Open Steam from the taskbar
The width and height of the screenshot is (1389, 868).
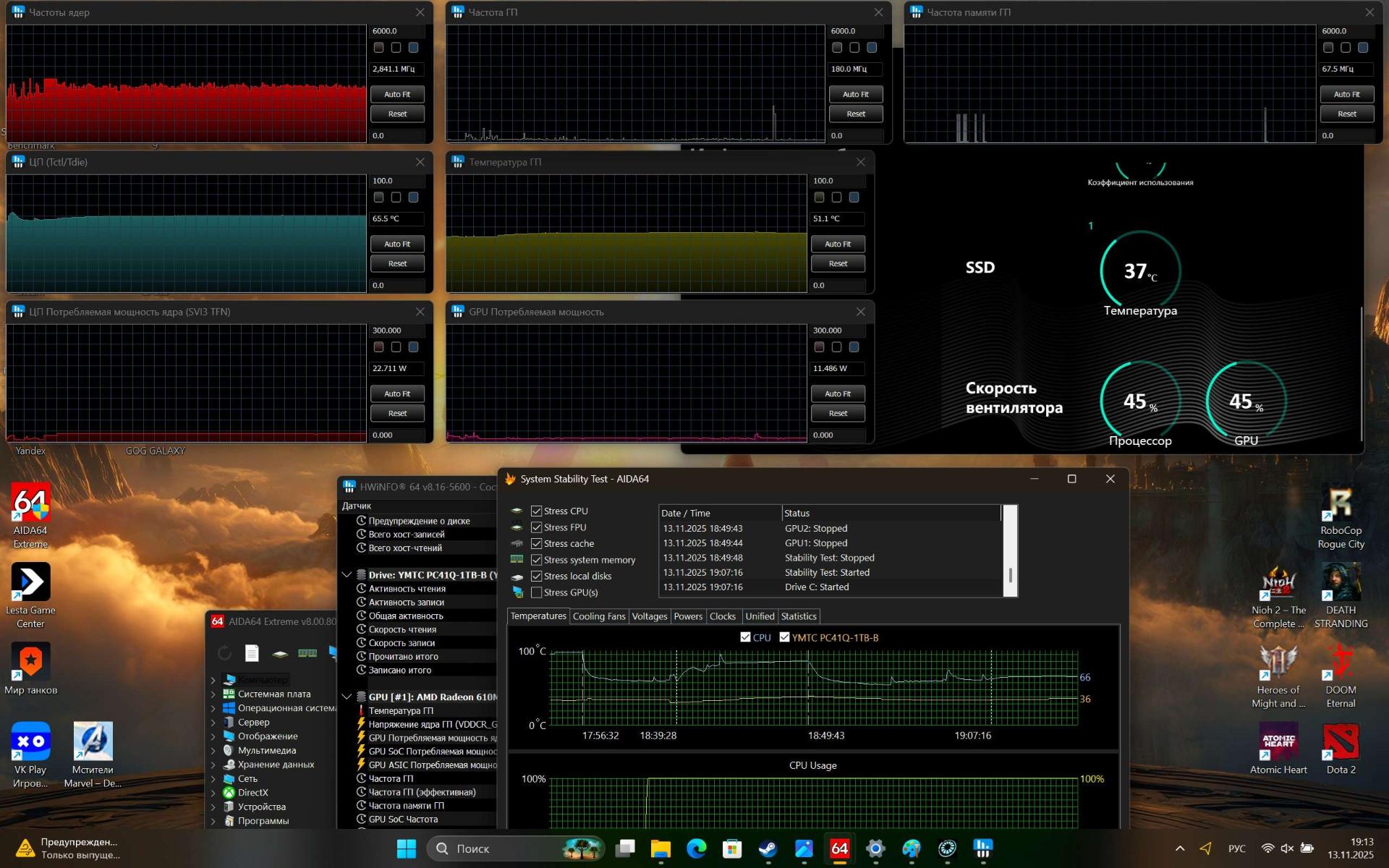point(768,848)
